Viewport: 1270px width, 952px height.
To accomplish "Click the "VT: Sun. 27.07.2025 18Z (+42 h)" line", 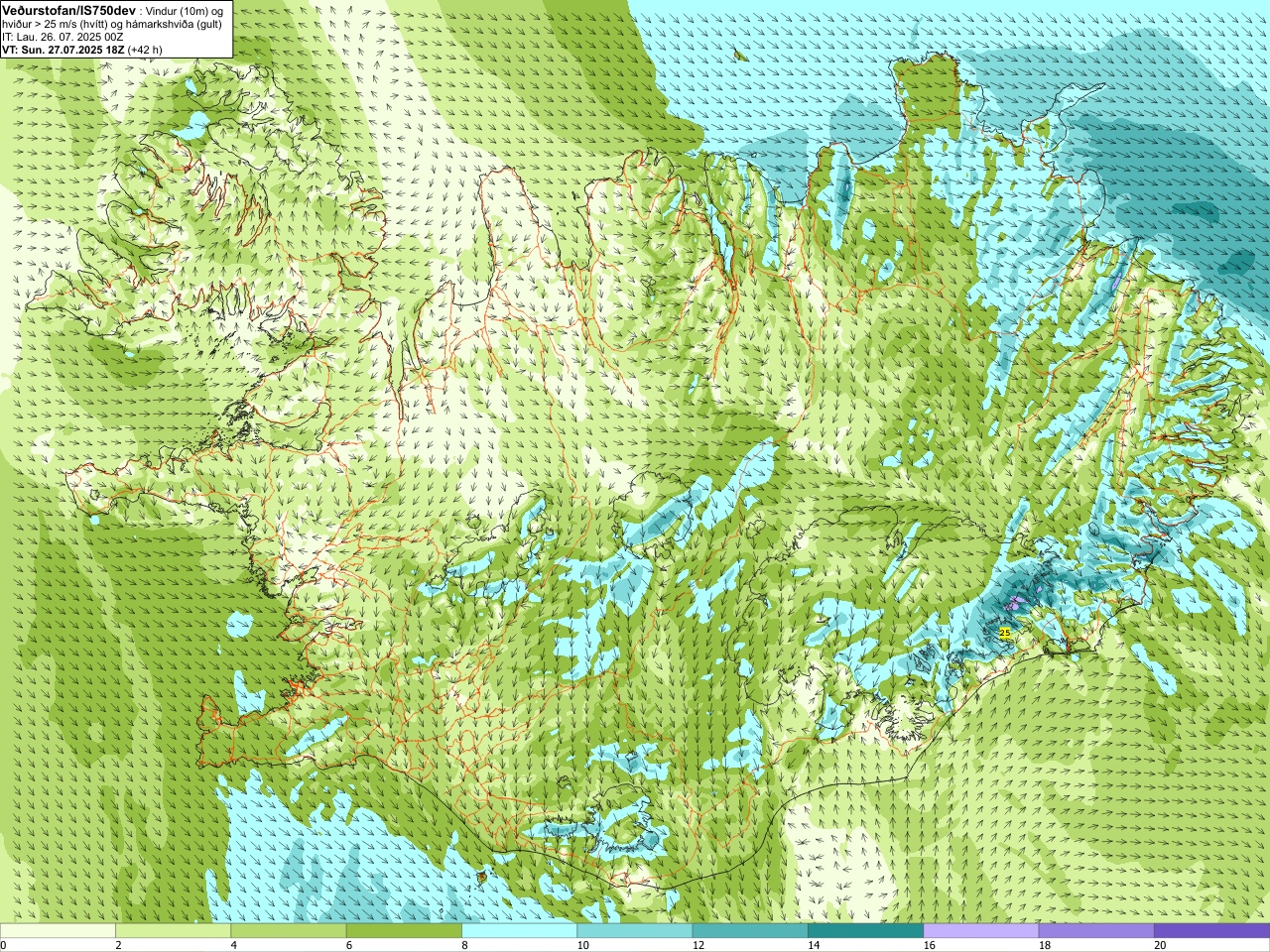I will click(81, 50).
